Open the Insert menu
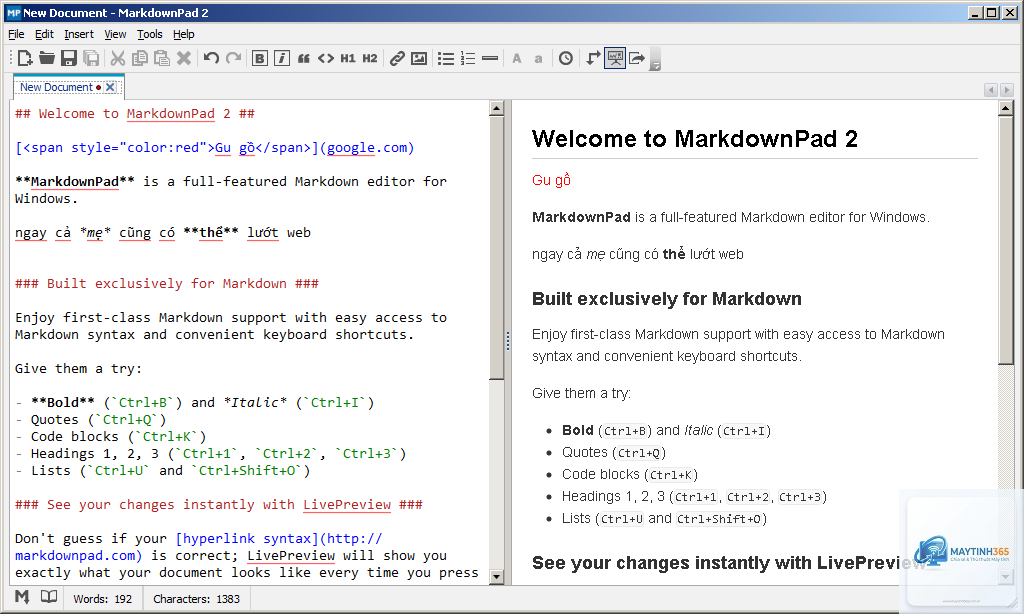The height and width of the screenshot is (614, 1024). tap(79, 34)
